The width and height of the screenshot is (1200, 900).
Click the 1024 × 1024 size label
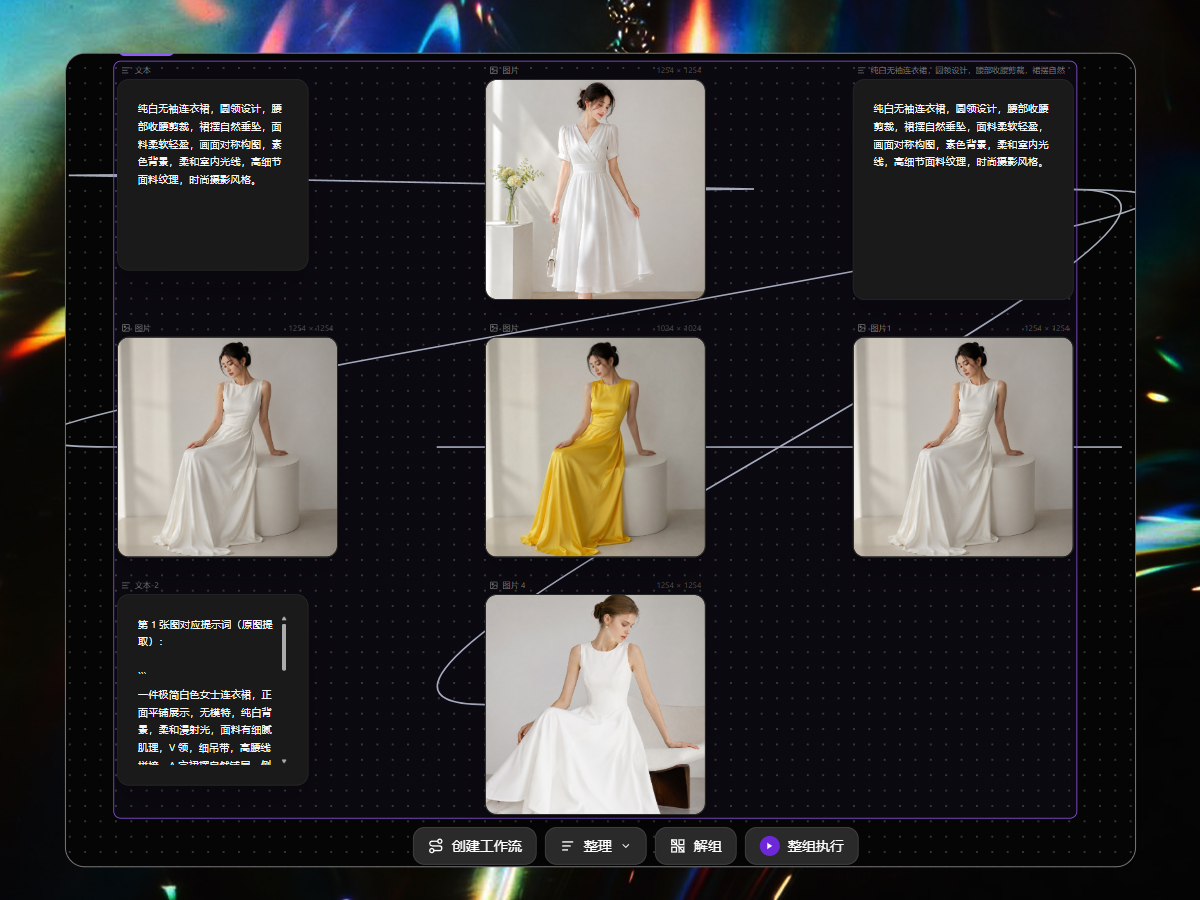pos(679,328)
